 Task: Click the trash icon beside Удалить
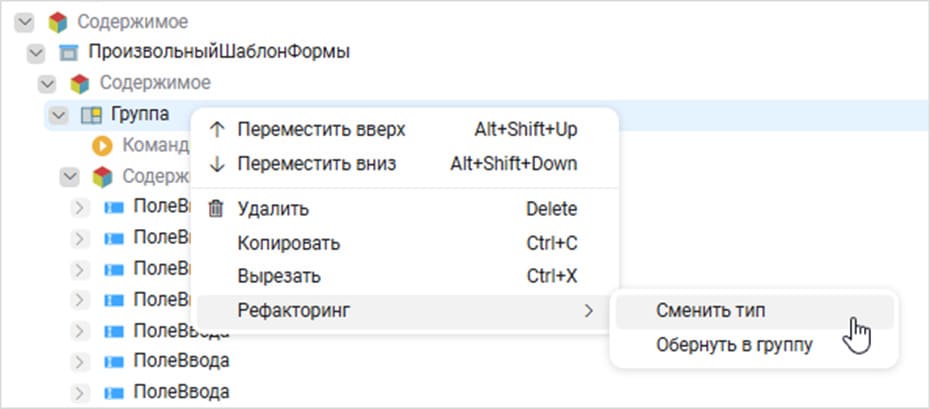215,209
